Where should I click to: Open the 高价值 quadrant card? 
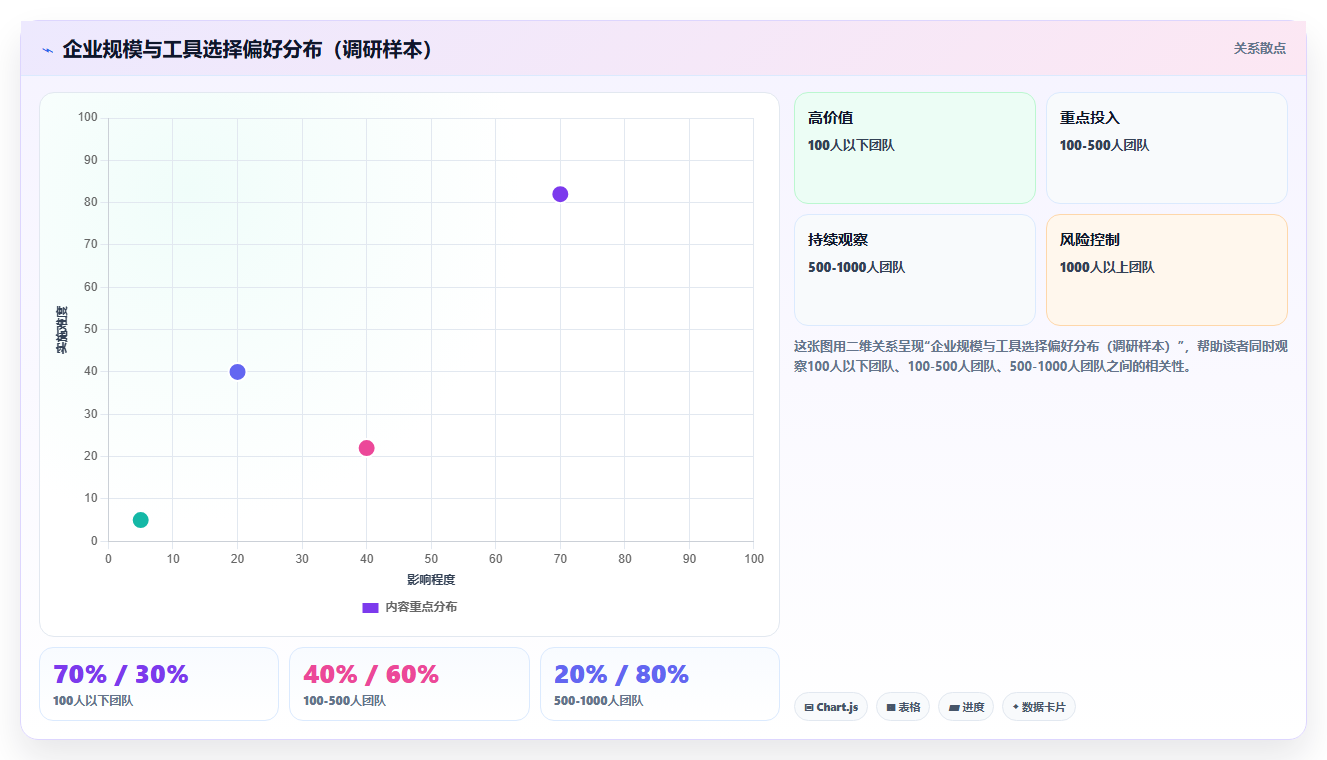915,148
